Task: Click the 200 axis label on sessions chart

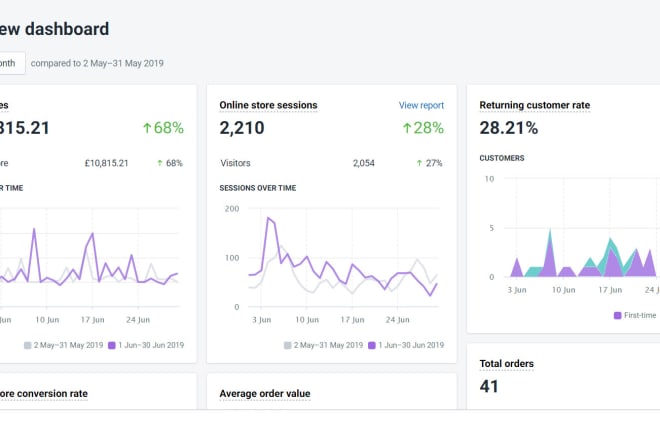Action: [x=232, y=208]
